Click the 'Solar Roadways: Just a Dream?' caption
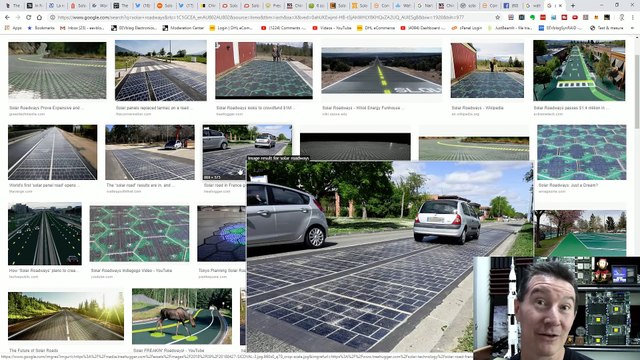Viewport: 640px width, 360px height. pos(568,185)
